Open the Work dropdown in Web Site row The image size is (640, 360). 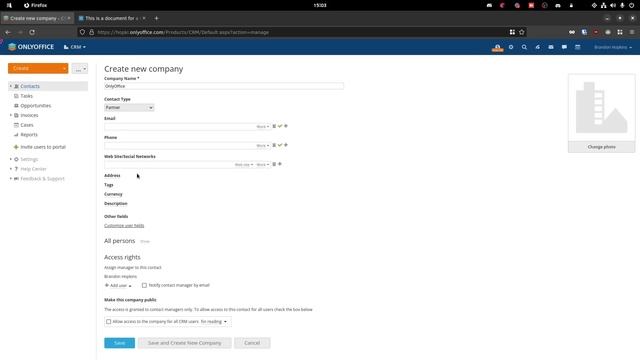click(x=262, y=165)
